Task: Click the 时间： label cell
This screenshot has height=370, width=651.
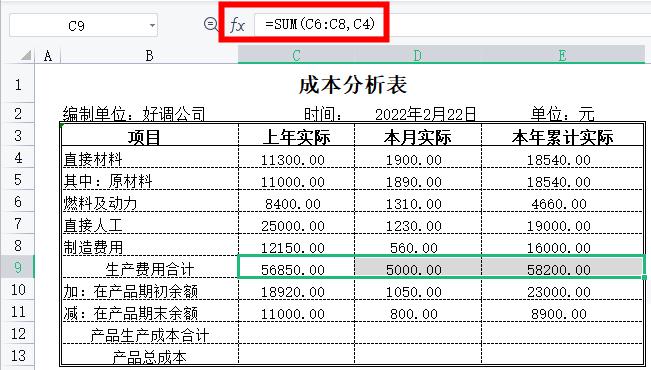Action: point(324,114)
